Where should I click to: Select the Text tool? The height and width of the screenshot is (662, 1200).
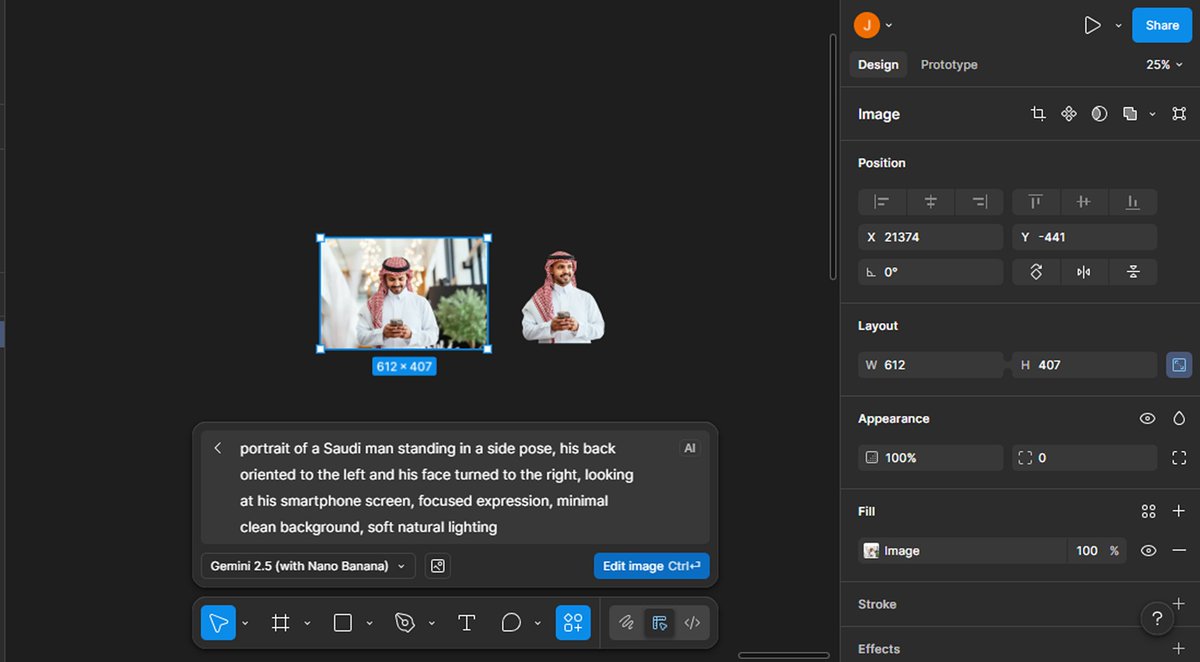(466, 623)
